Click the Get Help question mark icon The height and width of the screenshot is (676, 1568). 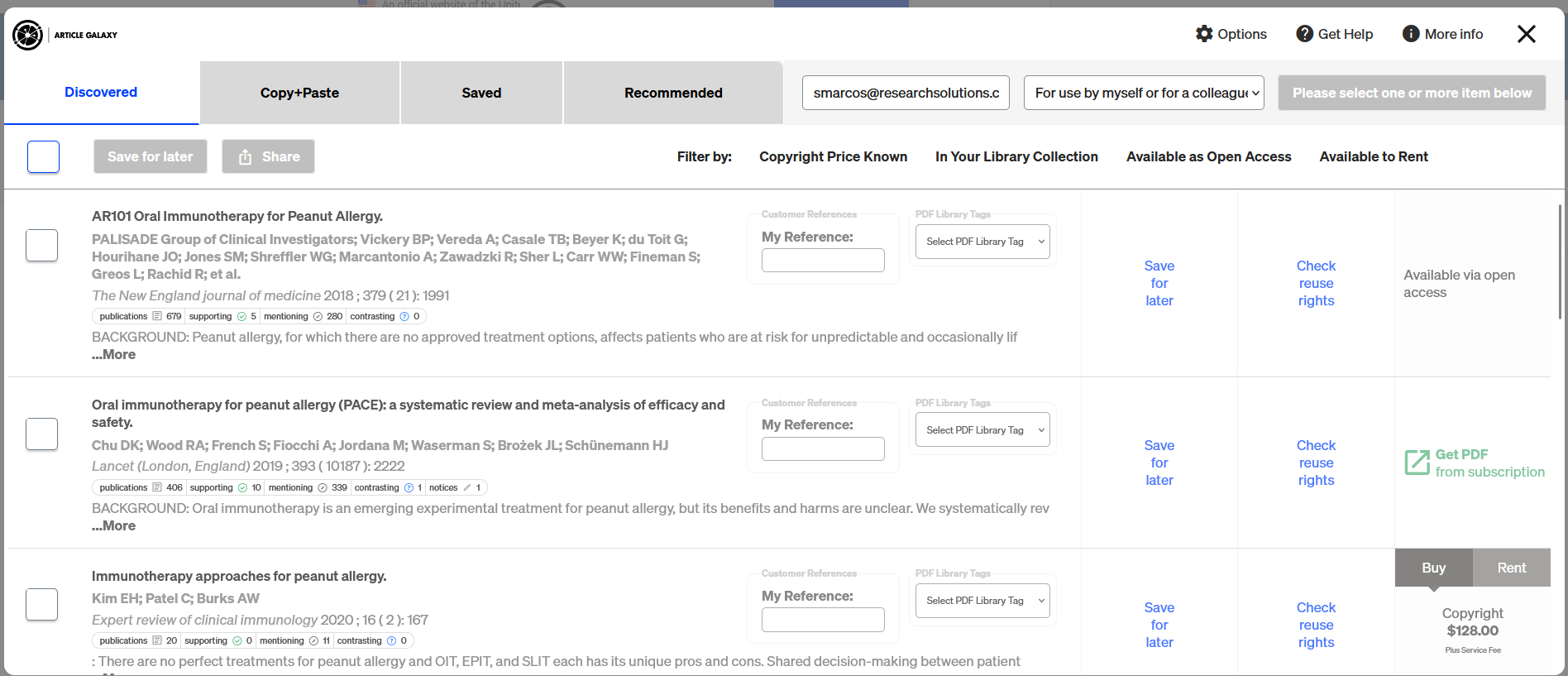1304,34
